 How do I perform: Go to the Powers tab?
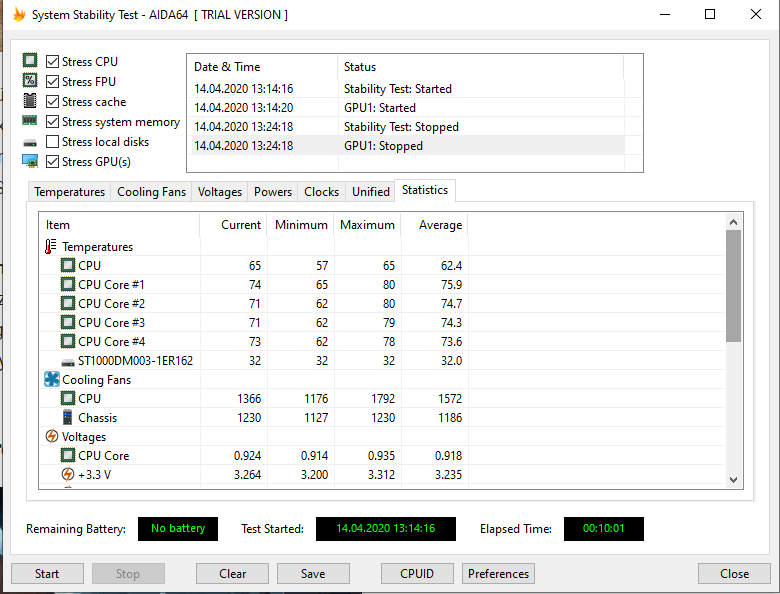[x=273, y=192]
